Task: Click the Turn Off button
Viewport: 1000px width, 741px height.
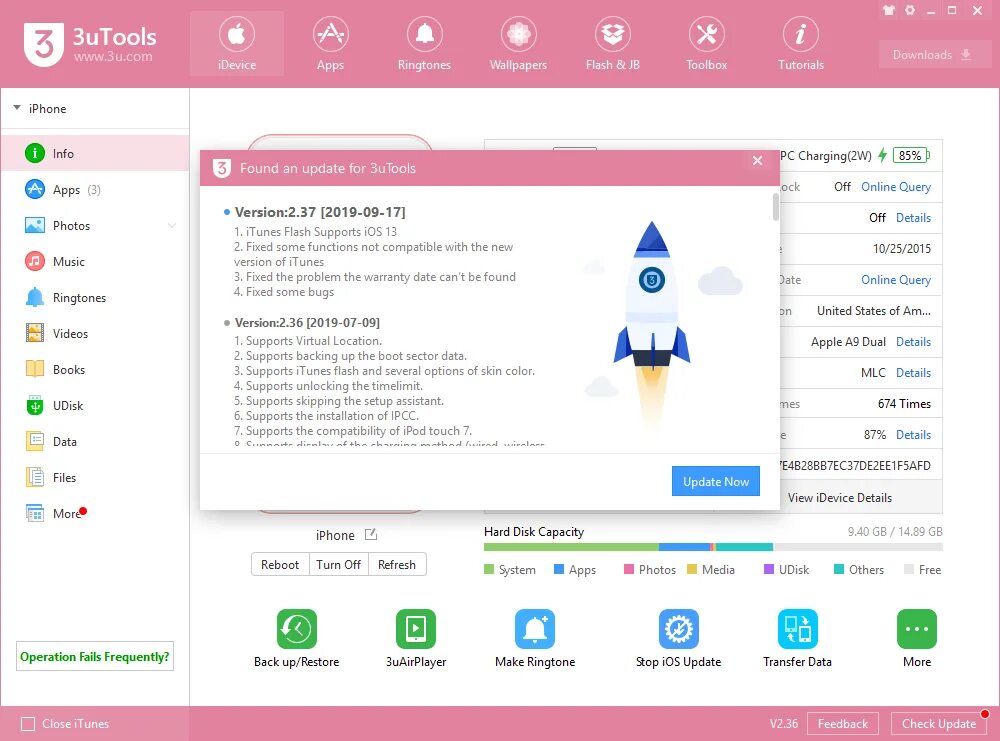Action: (338, 564)
